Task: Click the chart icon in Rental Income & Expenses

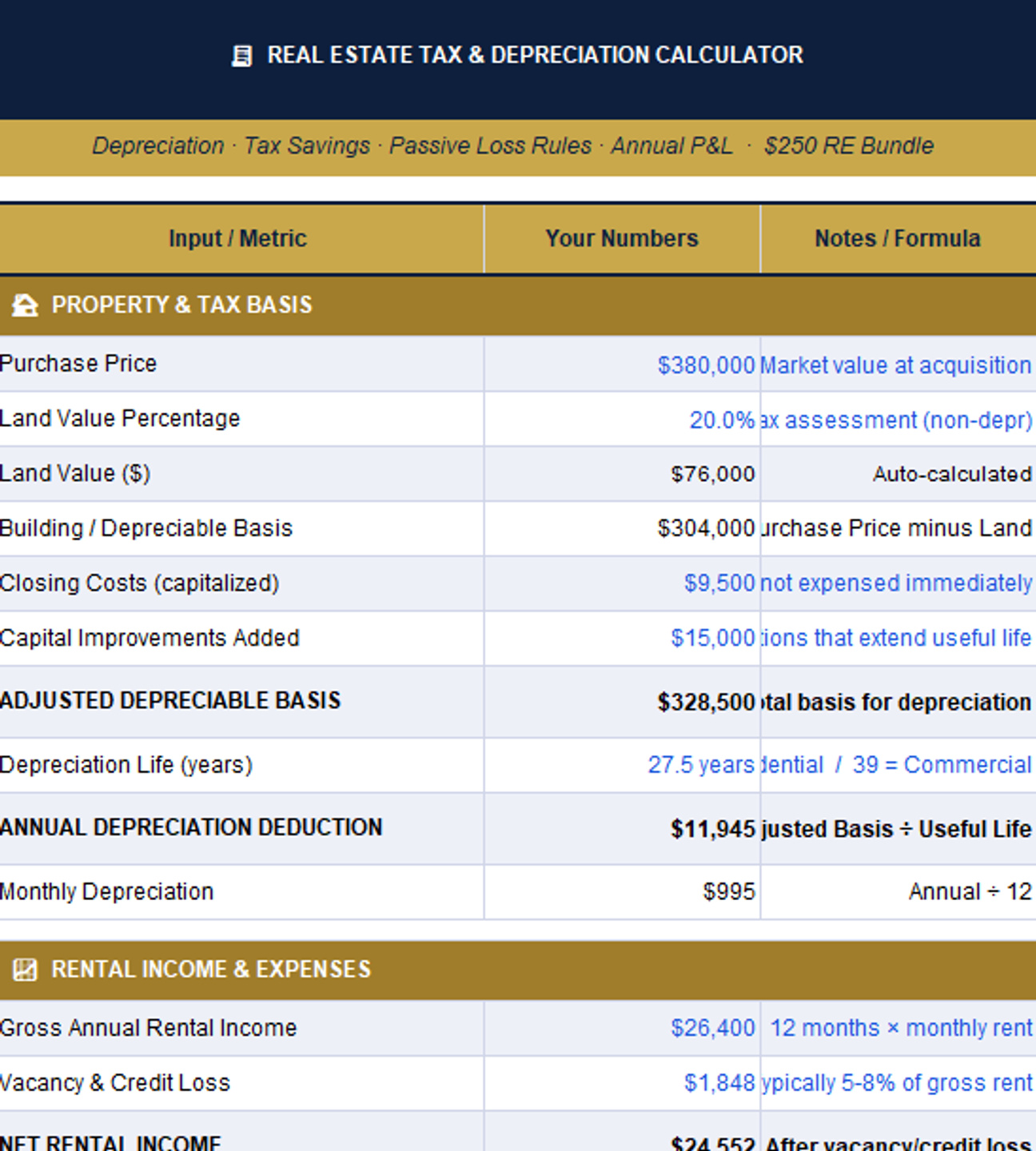Action: pos(25,970)
